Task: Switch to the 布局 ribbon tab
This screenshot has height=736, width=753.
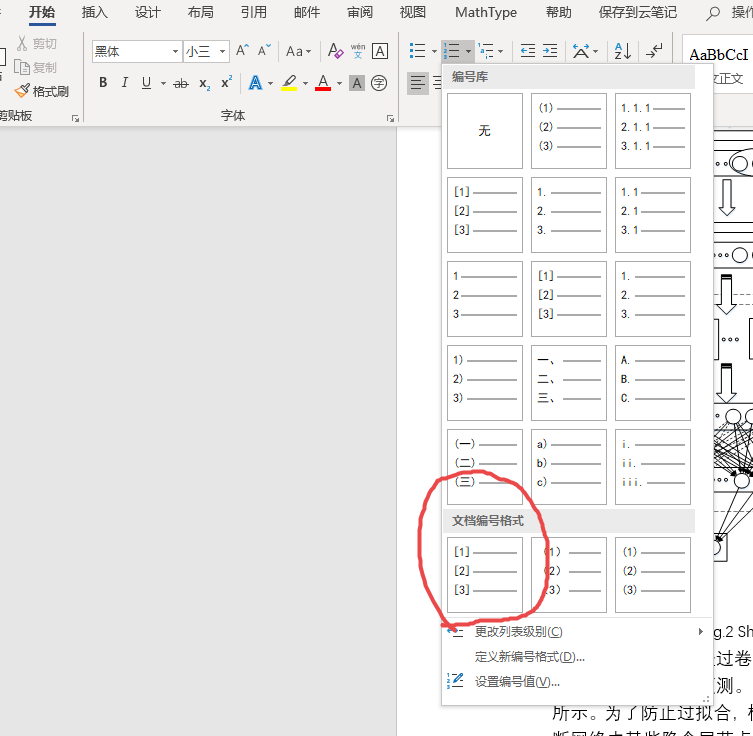Action: point(200,12)
